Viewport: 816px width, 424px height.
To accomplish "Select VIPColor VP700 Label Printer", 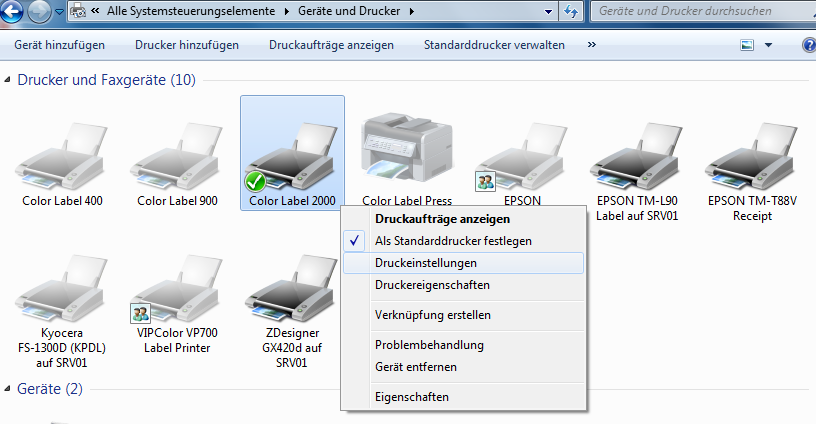I will [177, 304].
